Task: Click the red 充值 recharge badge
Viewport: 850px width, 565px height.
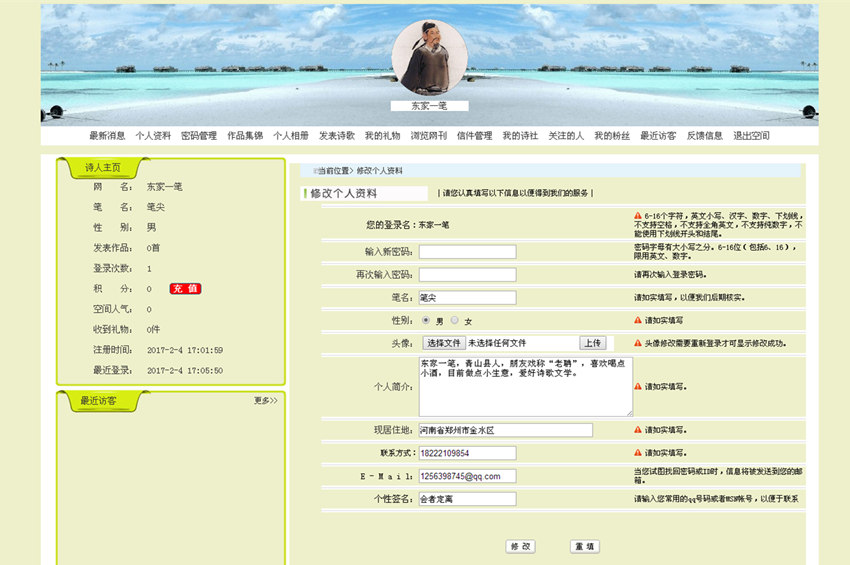Action: pos(185,289)
